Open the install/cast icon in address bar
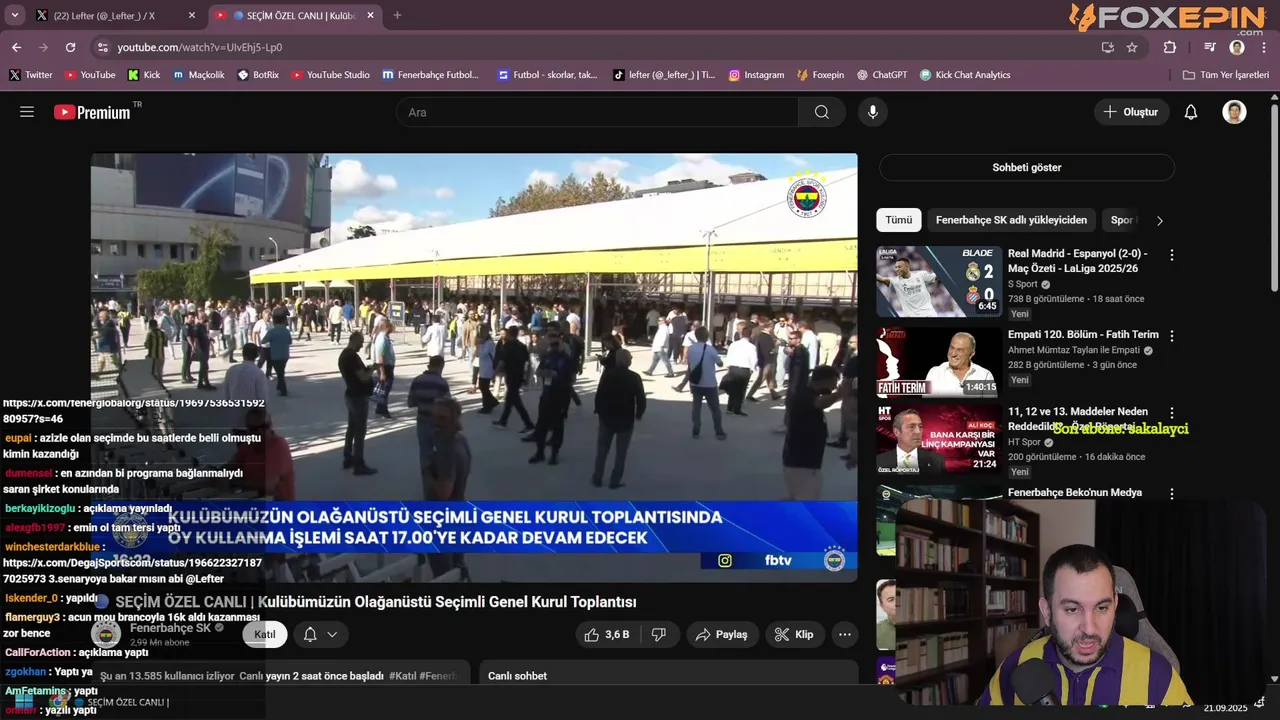 point(1107,47)
